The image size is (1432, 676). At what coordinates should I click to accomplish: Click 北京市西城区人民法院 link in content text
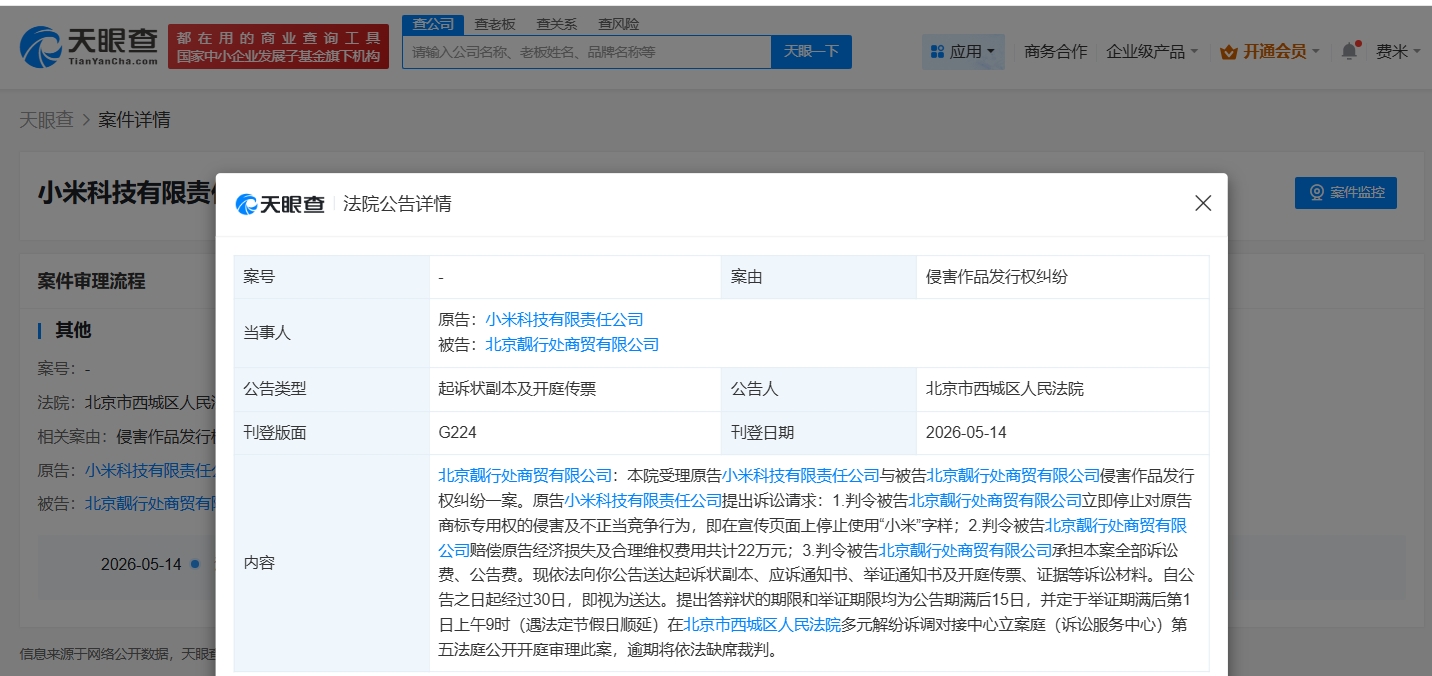tap(762, 625)
